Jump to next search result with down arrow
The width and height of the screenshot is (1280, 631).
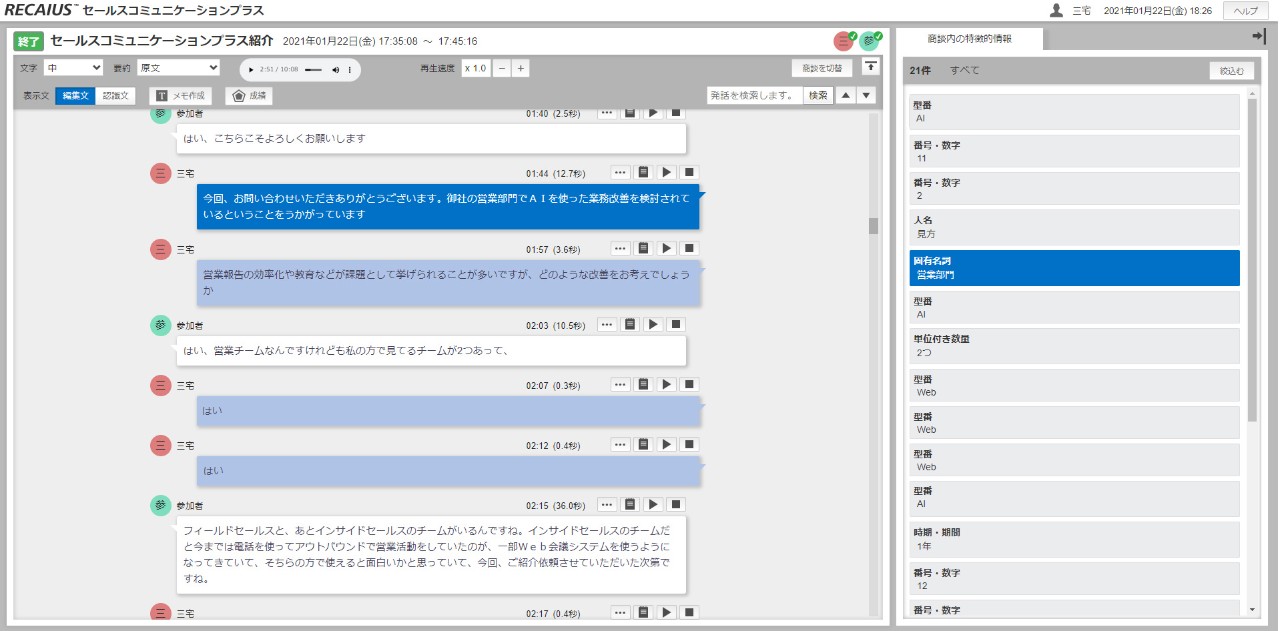[866, 95]
